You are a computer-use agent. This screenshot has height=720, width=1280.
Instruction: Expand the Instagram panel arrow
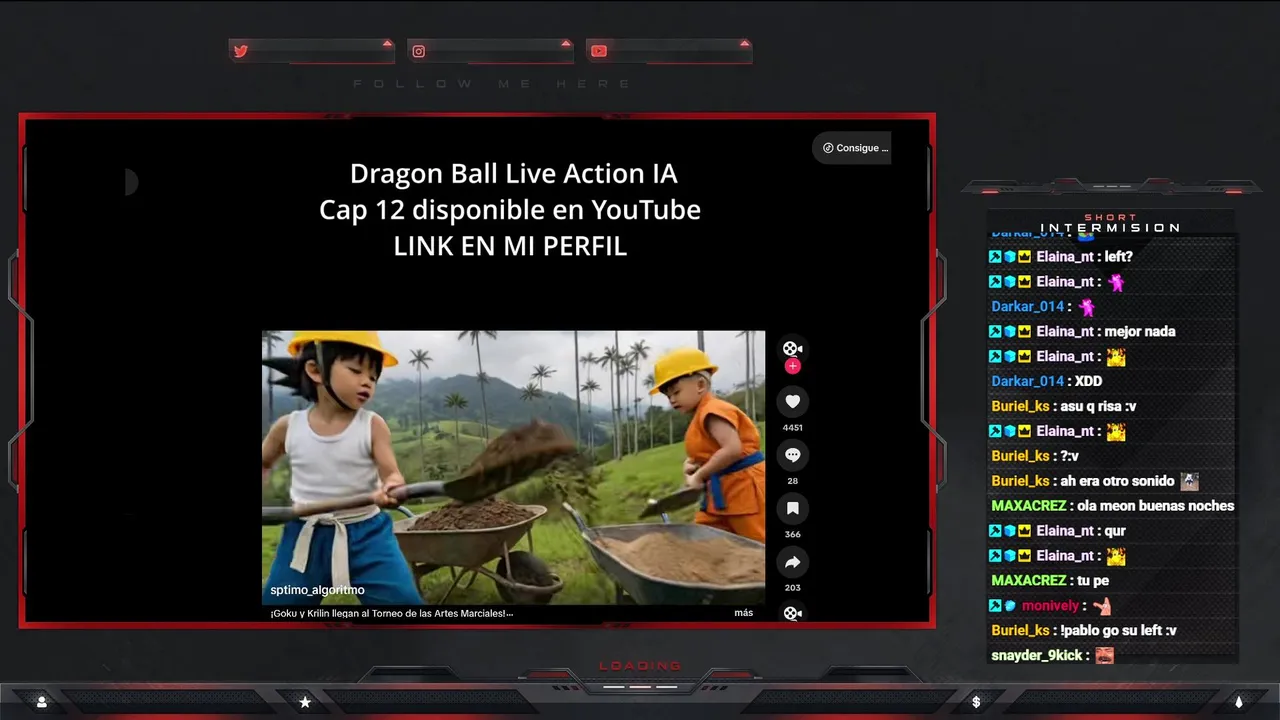566,43
